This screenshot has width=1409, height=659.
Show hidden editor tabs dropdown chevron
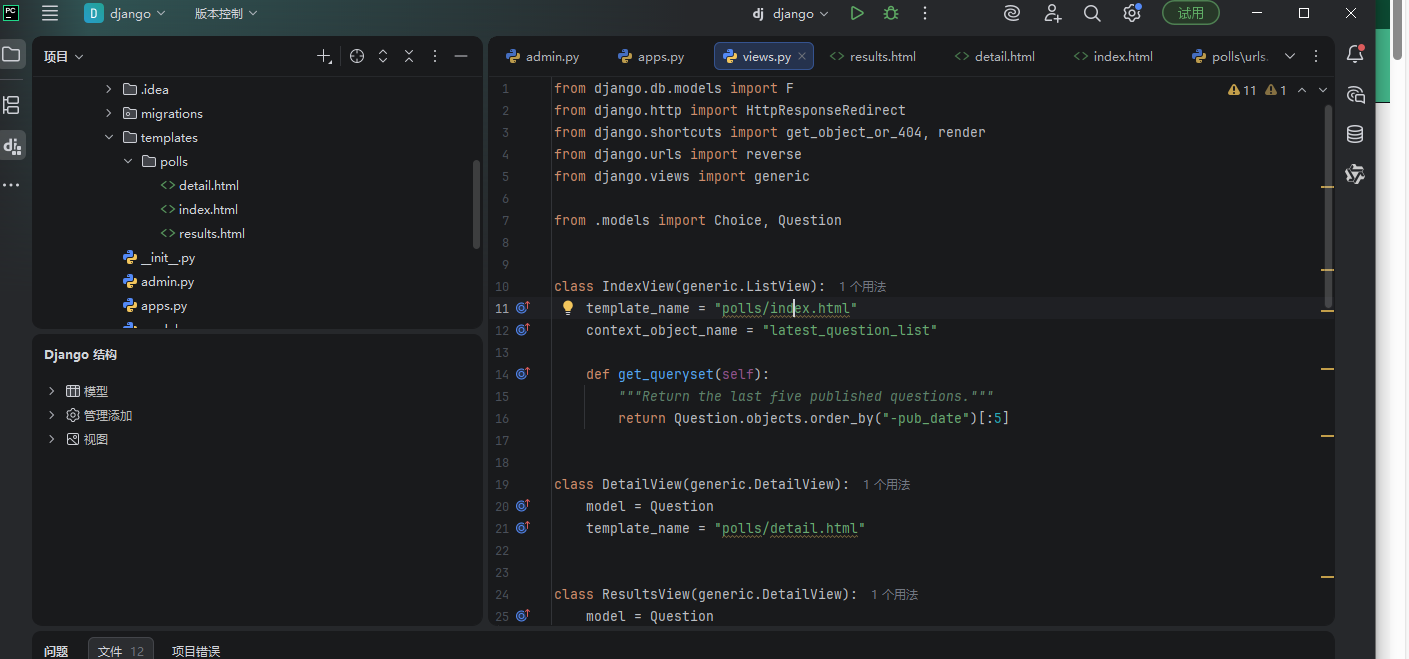coord(1290,56)
